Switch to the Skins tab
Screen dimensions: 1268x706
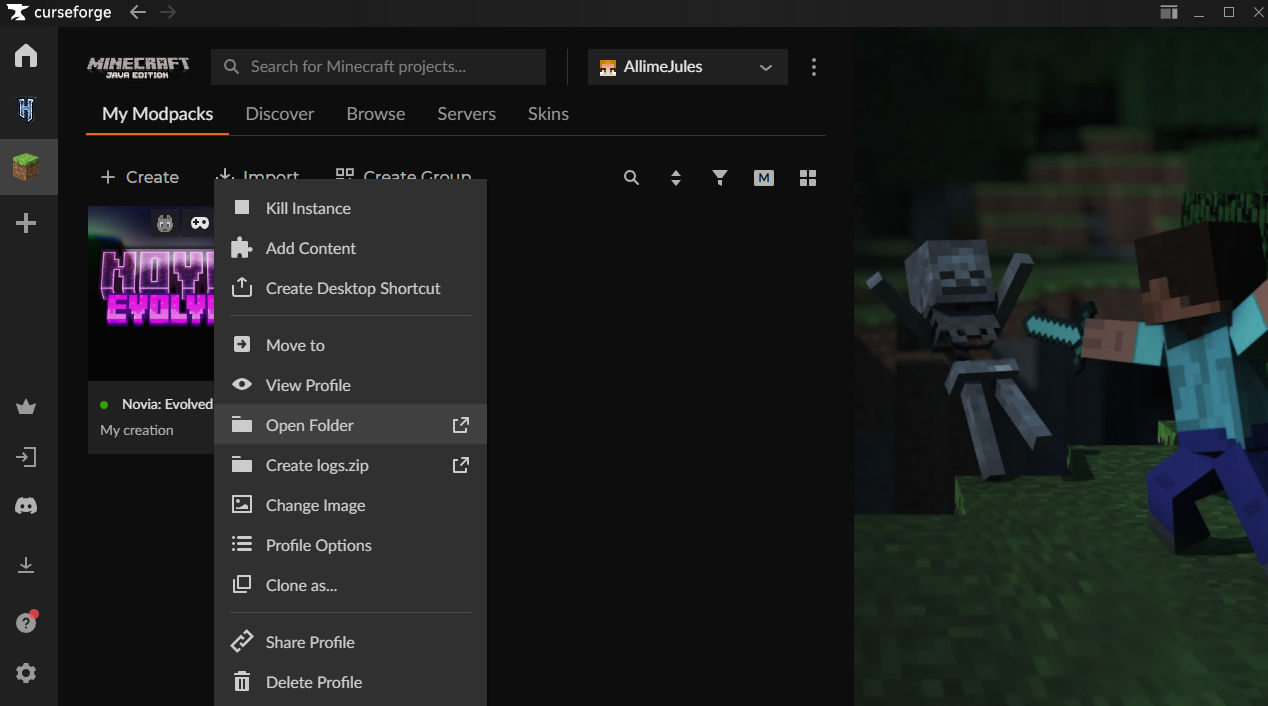[548, 114]
